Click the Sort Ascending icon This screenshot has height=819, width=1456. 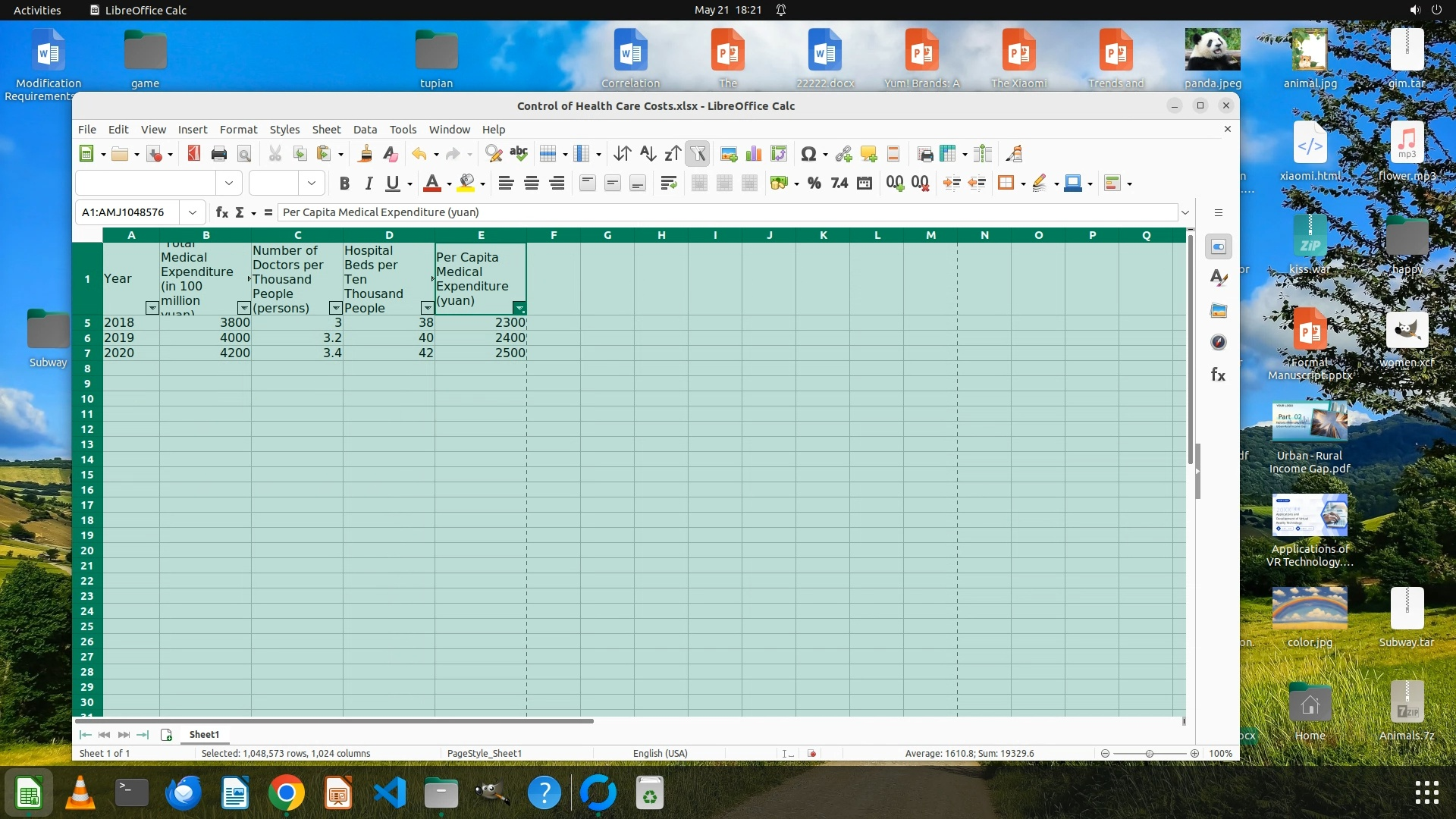coord(647,154)
